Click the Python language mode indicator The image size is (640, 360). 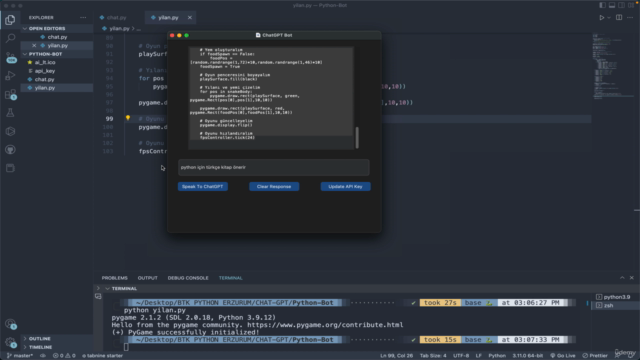(x=497, y=356)
